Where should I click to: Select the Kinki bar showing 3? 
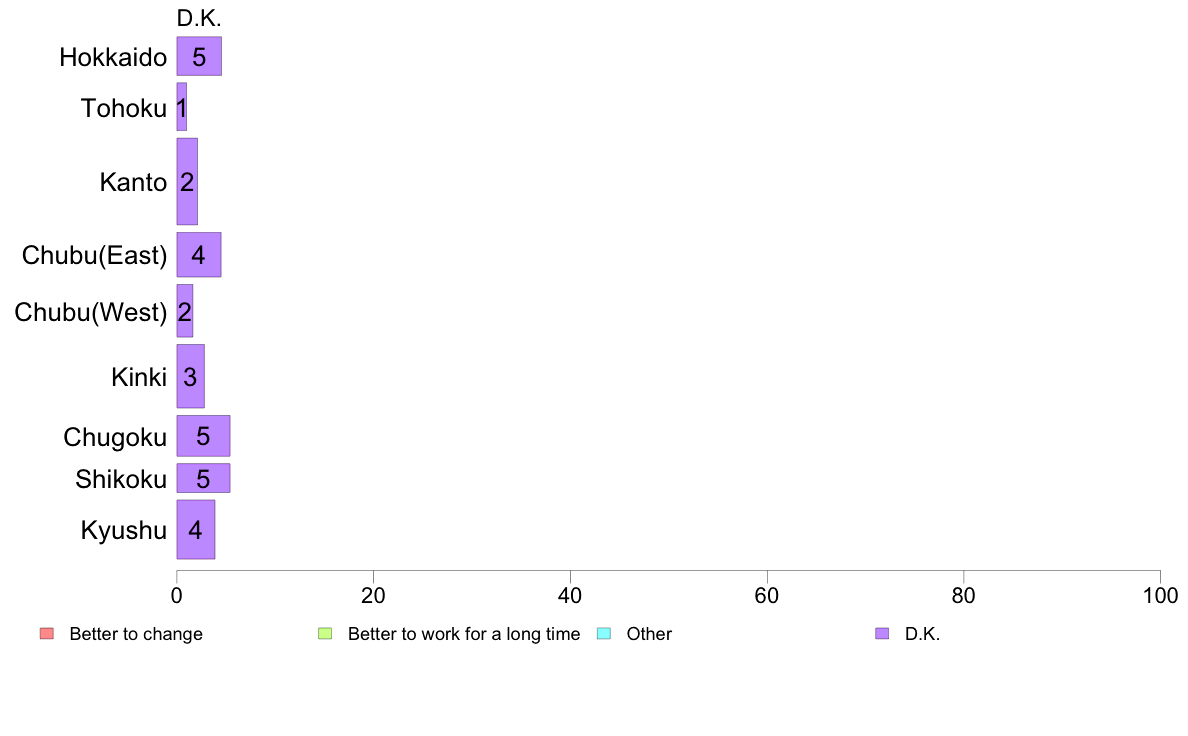pos(190,376)
